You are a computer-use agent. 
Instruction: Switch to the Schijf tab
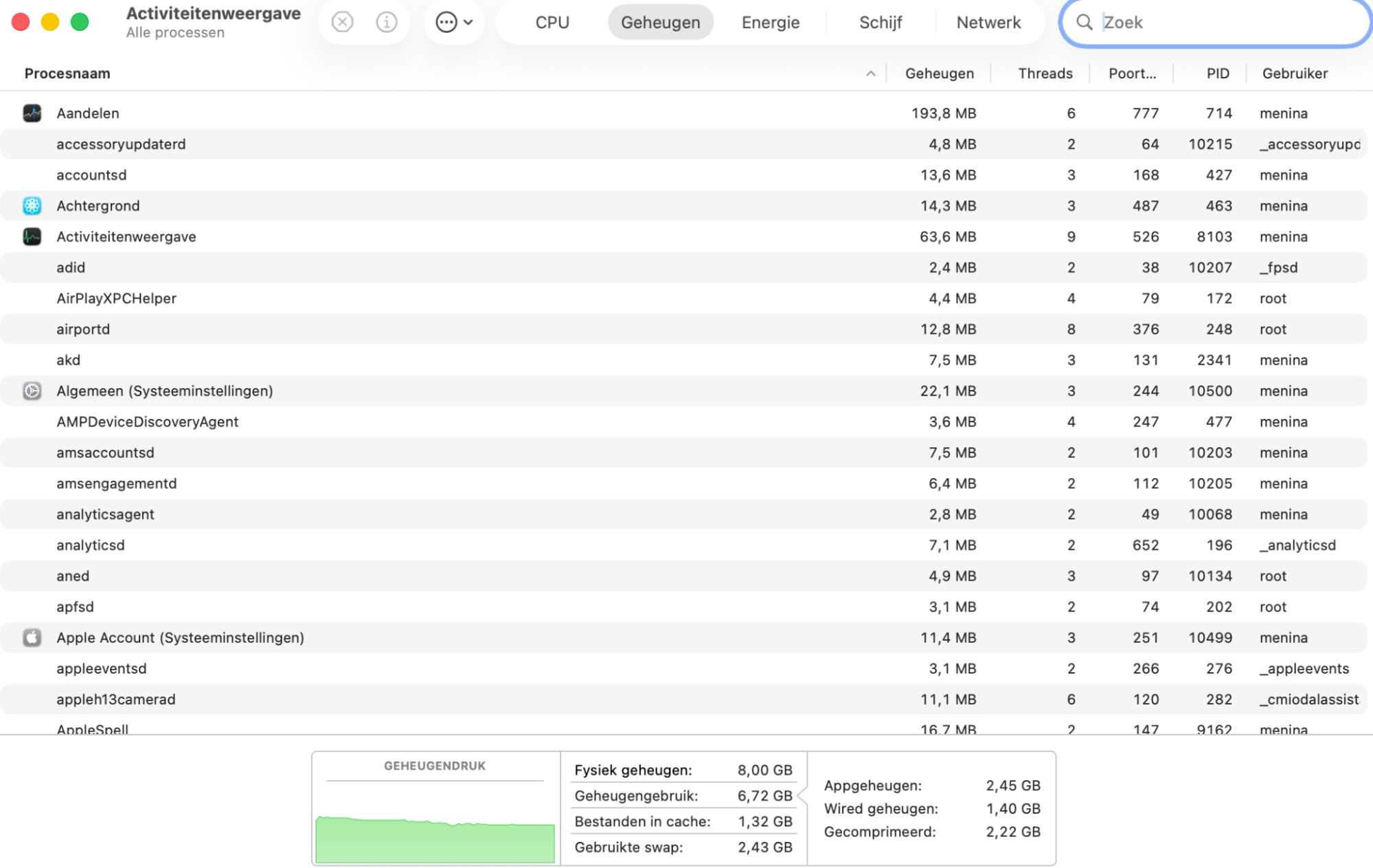click(881, 22)
